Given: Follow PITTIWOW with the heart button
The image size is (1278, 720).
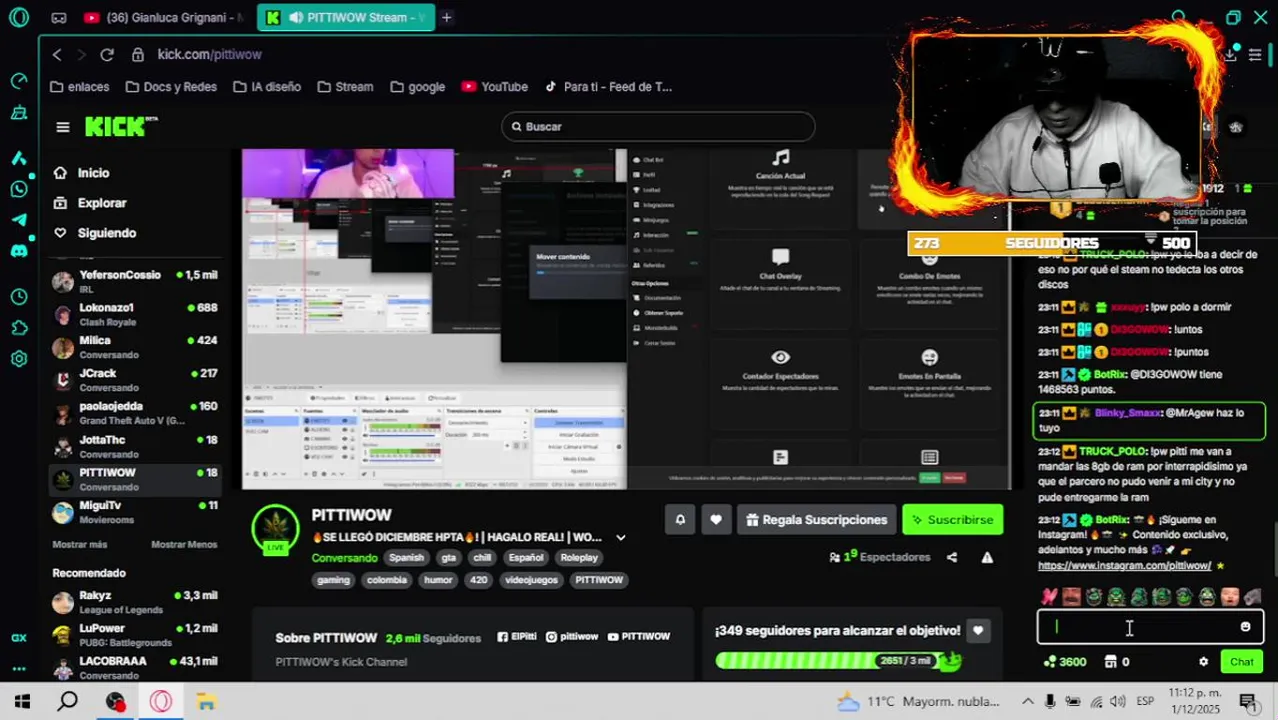Looking at the screenshot, I should click(x=716, y=520).
